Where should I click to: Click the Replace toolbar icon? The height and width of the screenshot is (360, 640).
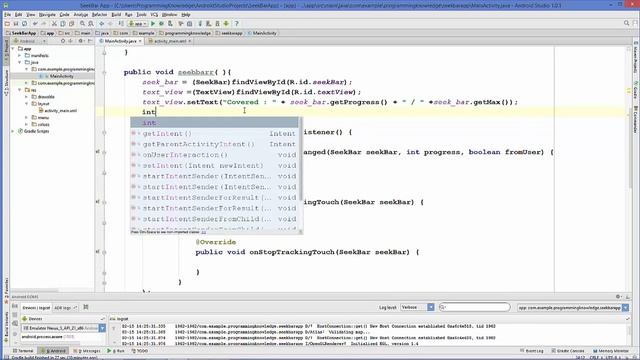(x=91, y=24)
